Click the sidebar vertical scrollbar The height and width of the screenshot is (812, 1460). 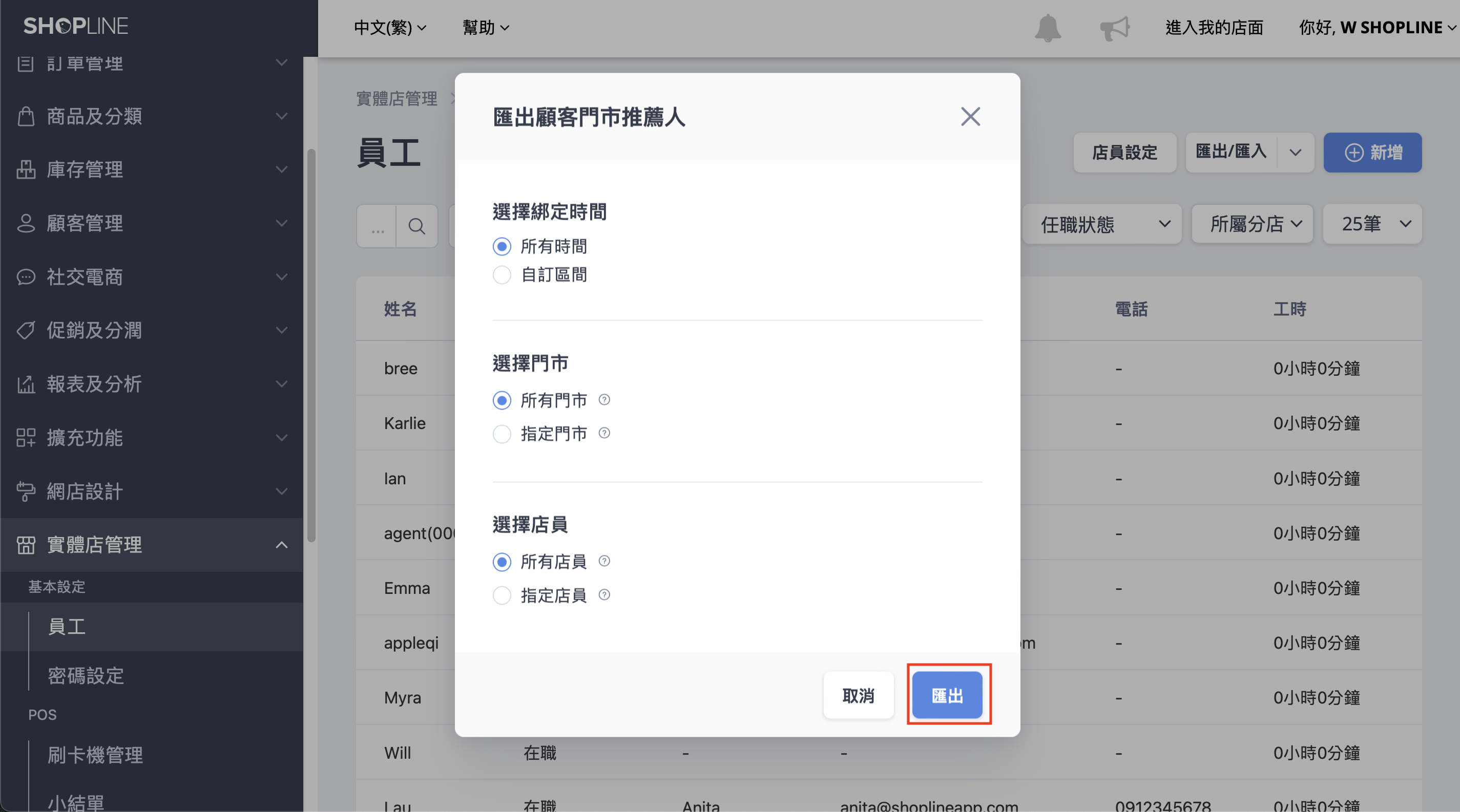pos(310,346)
